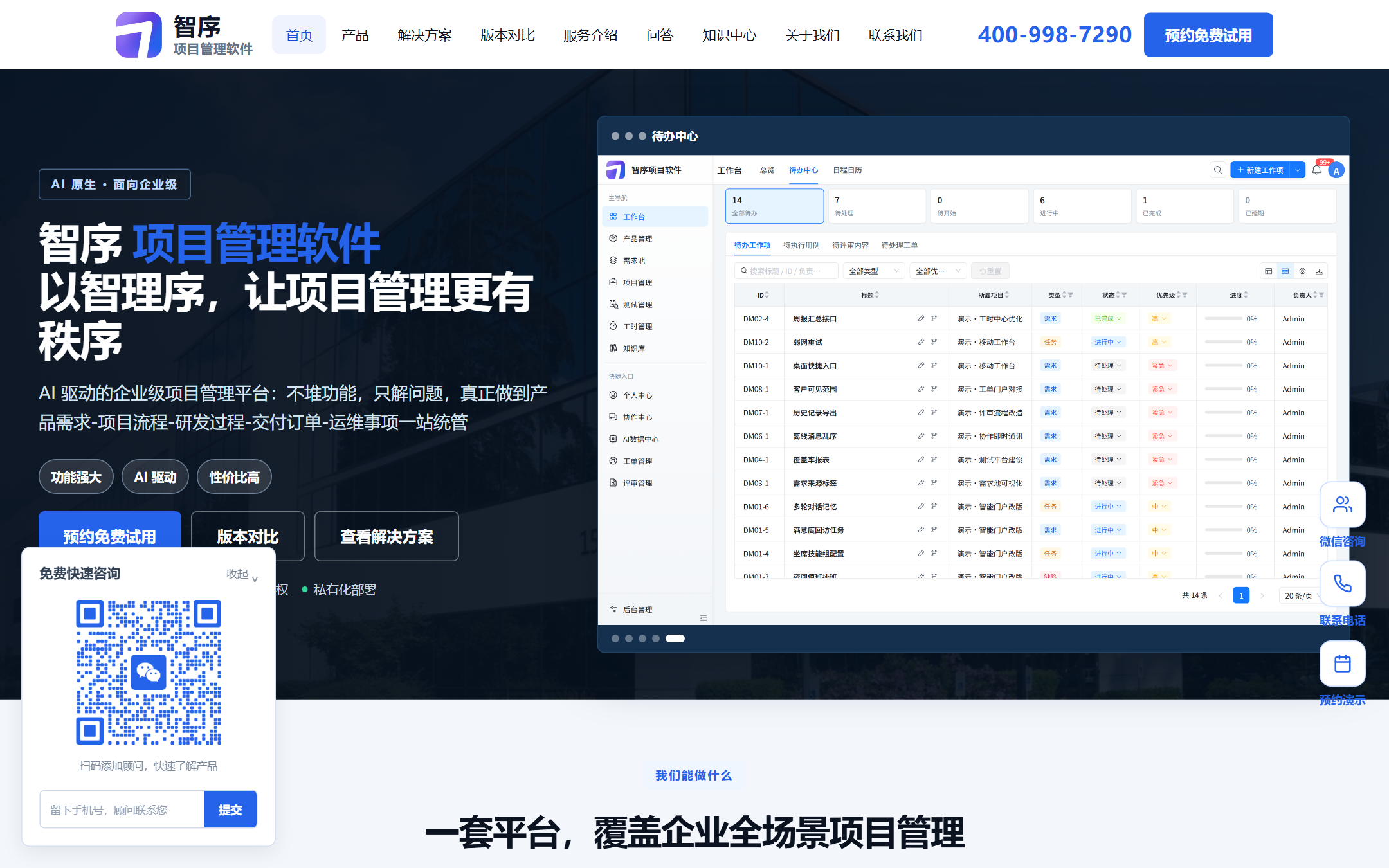Switch to the 日程日历 tab in the preview

(847, 170)
